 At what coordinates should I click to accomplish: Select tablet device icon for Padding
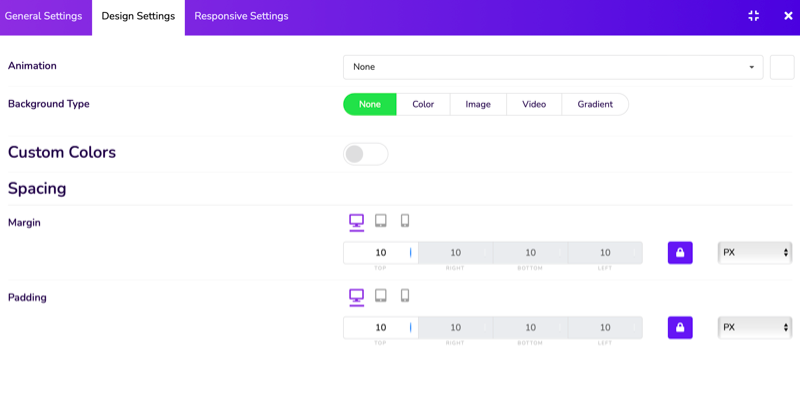pos(381,296)
